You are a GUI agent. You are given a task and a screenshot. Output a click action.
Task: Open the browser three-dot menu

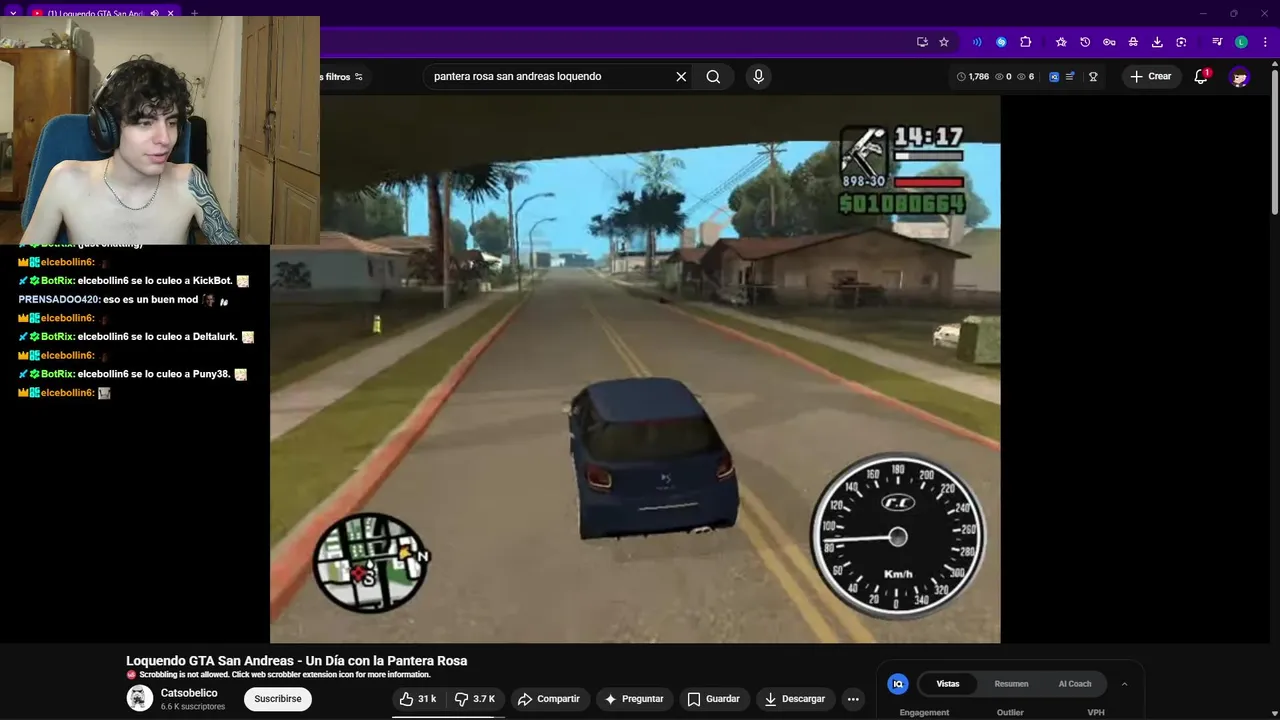click(x=1263, y=42)
